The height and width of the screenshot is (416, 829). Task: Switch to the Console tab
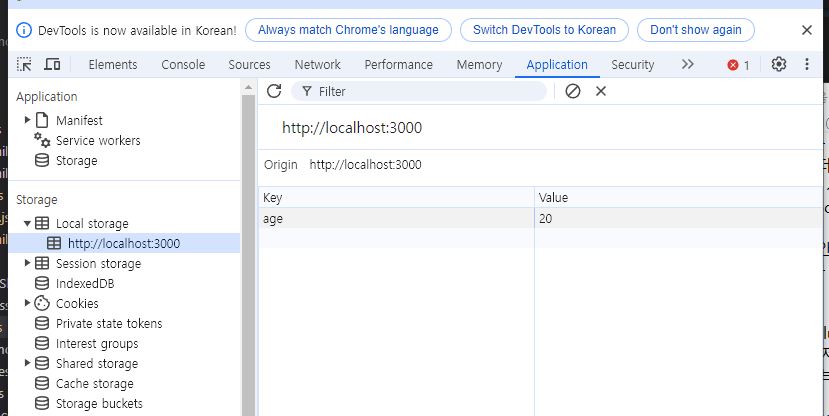pos(183,64)
